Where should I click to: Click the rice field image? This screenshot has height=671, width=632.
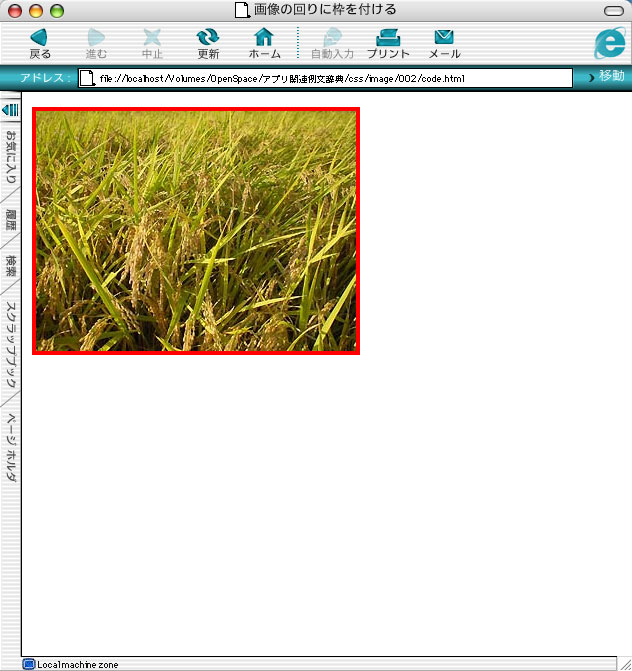(x=196, y=231)
